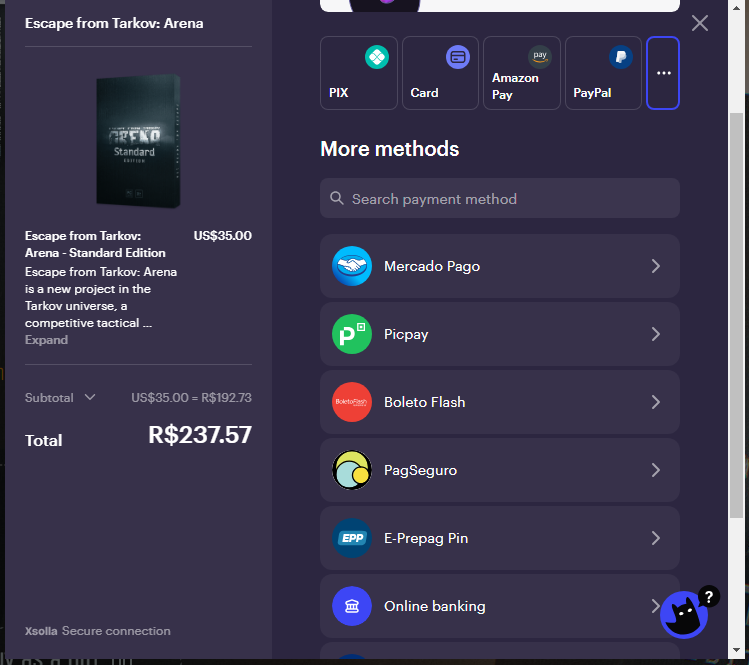Click the three-dots more methods tile

pyautogui.click(x=663, y=73)
